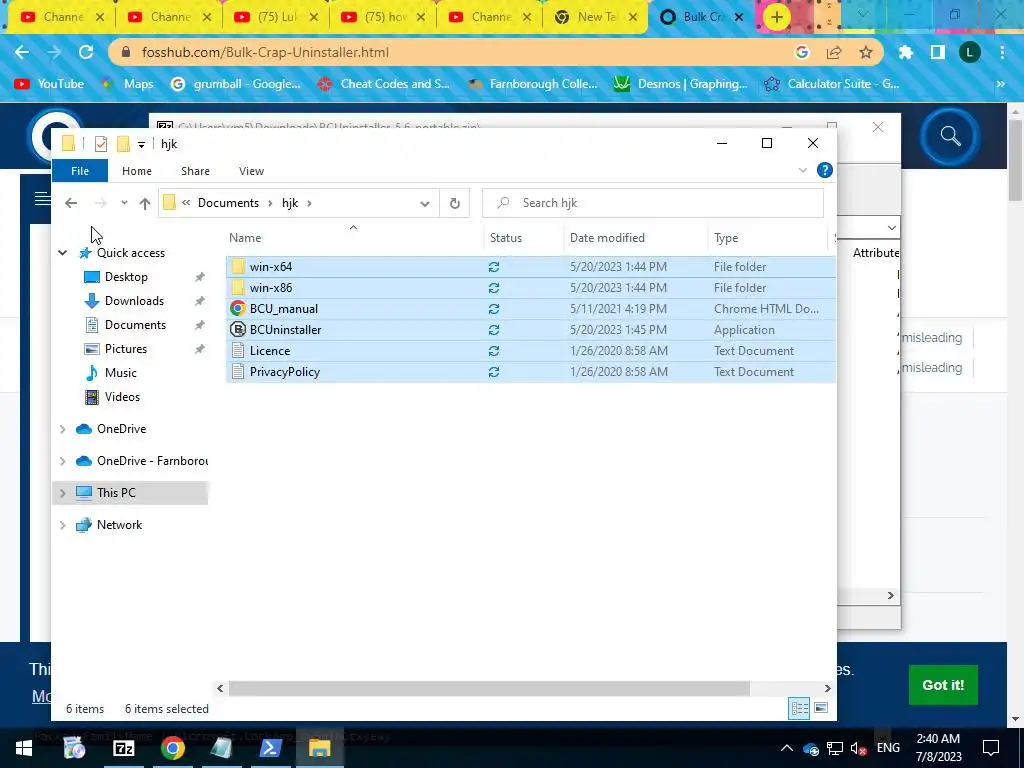Viewport: 1024px width, 768px height.
Task: Click the Properties quick access toolbar icon
Action: pos(101,144)
